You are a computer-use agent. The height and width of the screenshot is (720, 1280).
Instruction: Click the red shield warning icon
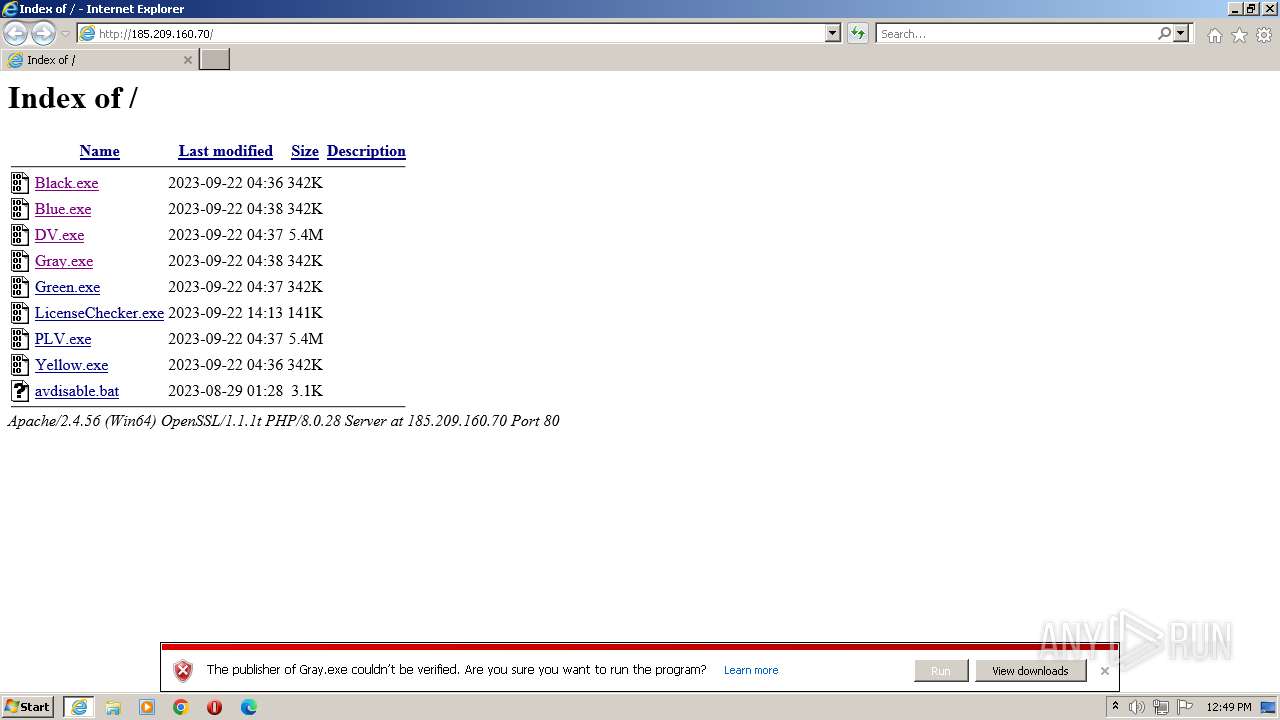[182, 670]
